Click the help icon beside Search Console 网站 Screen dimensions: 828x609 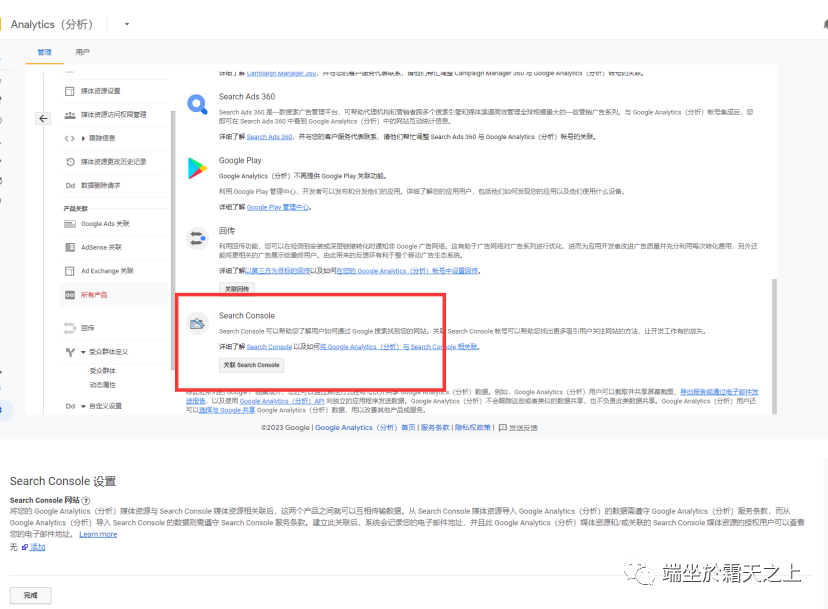point(86,500)
